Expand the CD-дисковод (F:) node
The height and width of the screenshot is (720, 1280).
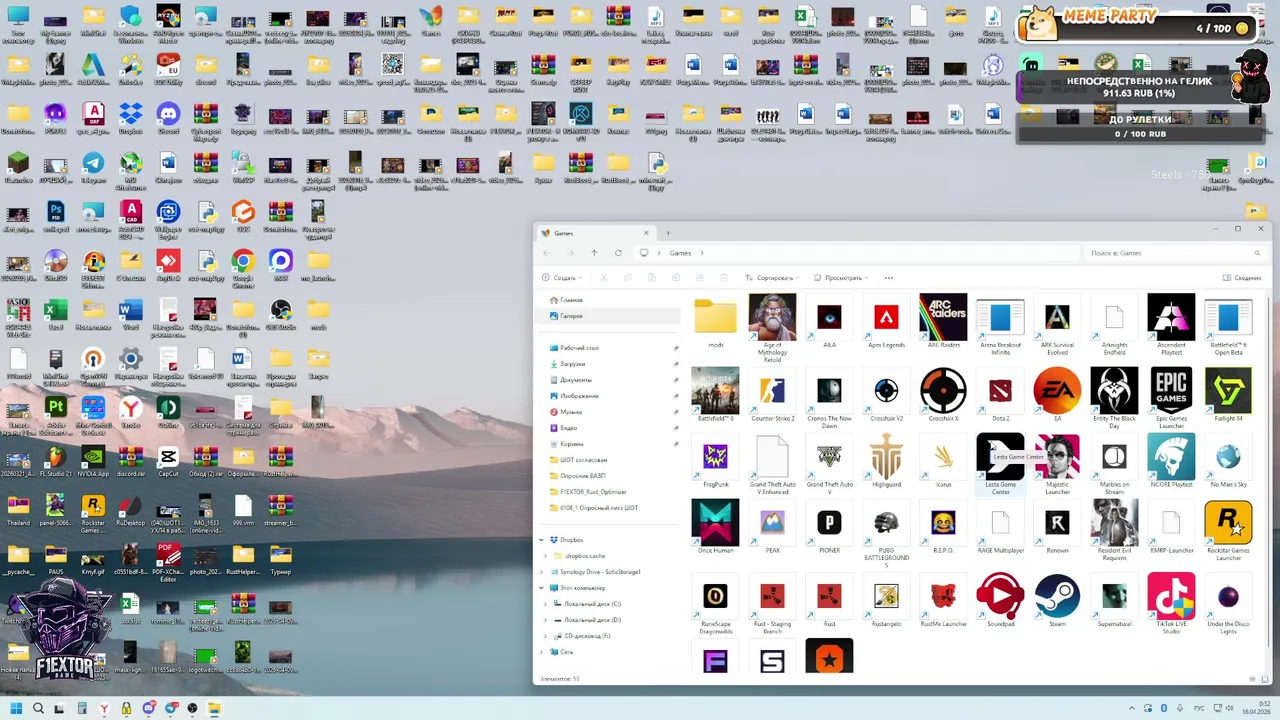pos(545,636)
